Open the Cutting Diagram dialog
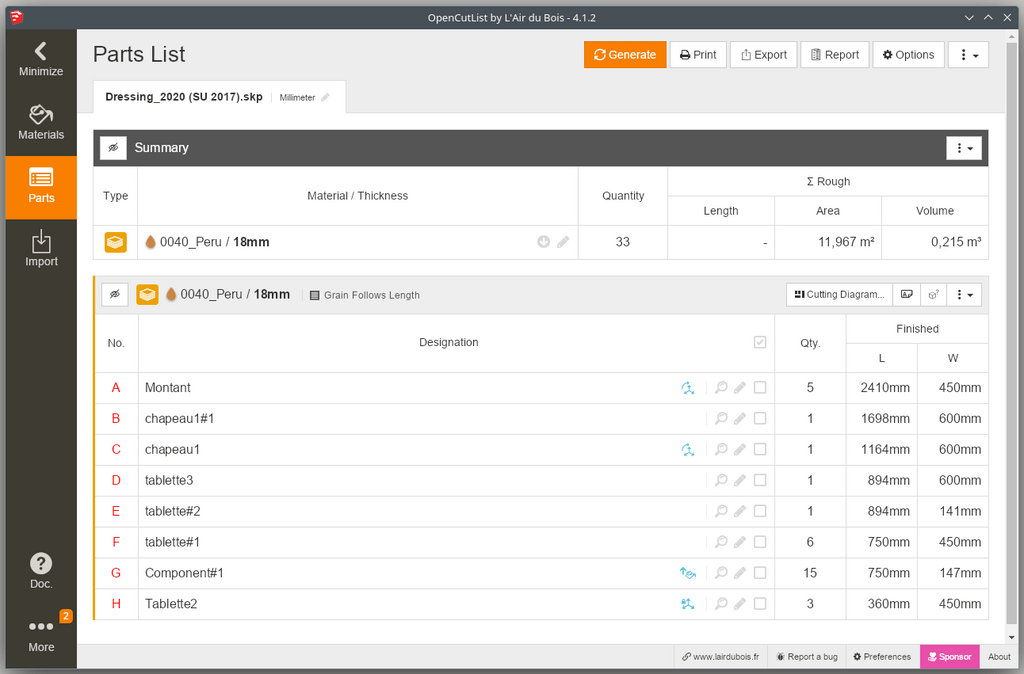Screen dimensions: 1024x674 [x=840, y=295]
